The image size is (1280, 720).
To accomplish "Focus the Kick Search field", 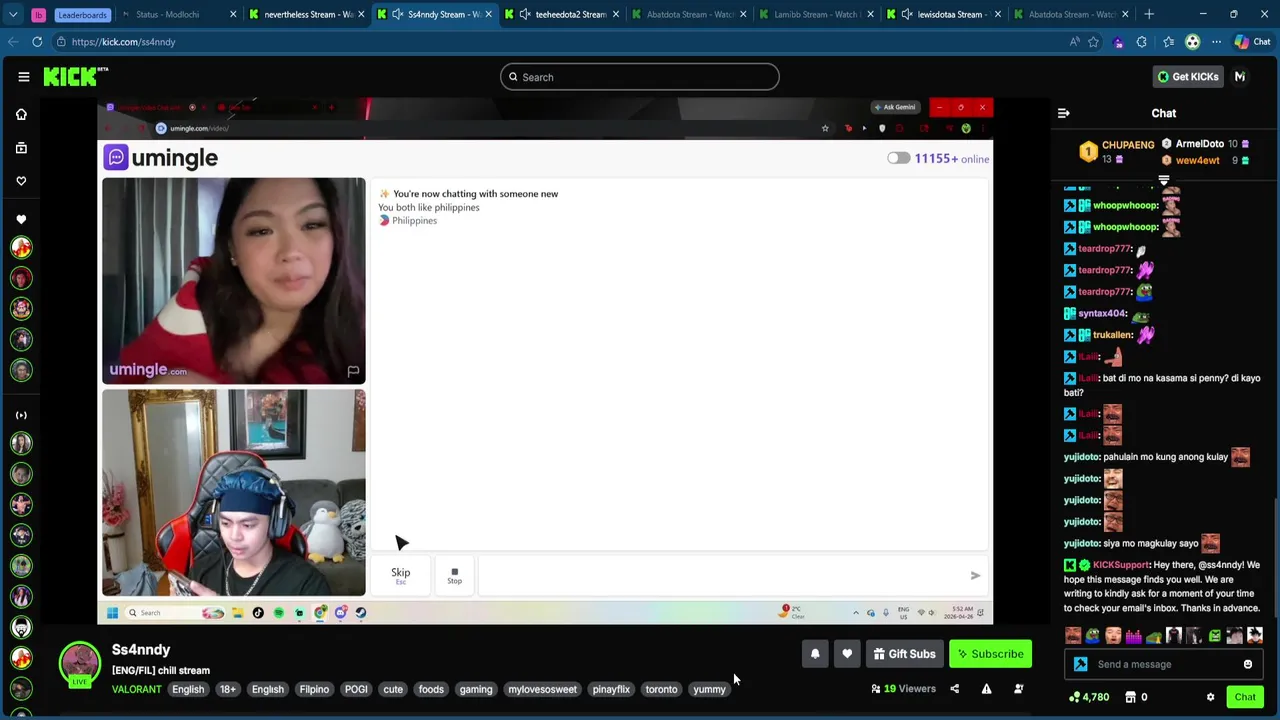I will (640, 77).
